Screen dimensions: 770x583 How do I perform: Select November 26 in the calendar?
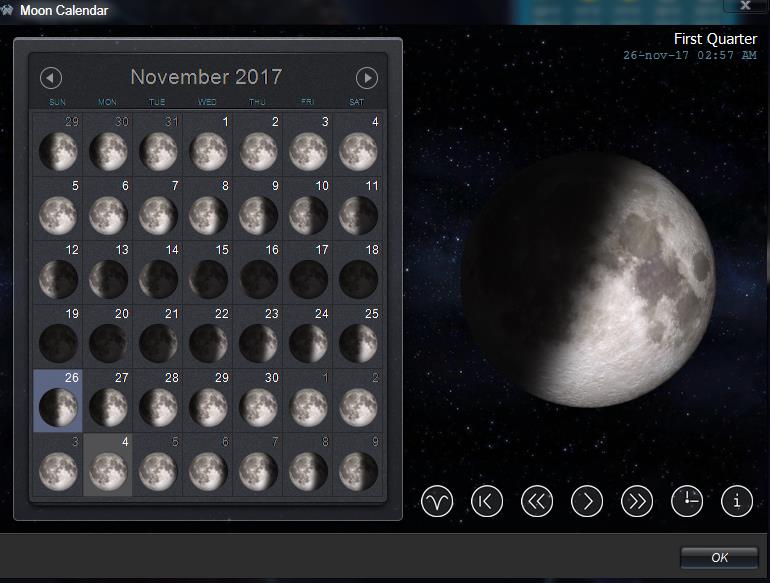point(58,401)
